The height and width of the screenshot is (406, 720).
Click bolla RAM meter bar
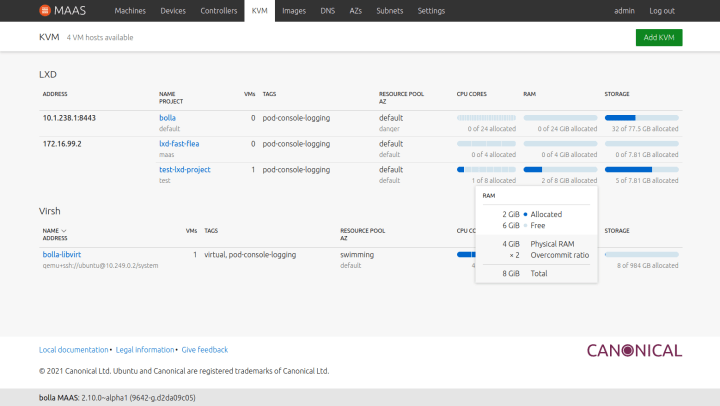[x=560, y=118]
